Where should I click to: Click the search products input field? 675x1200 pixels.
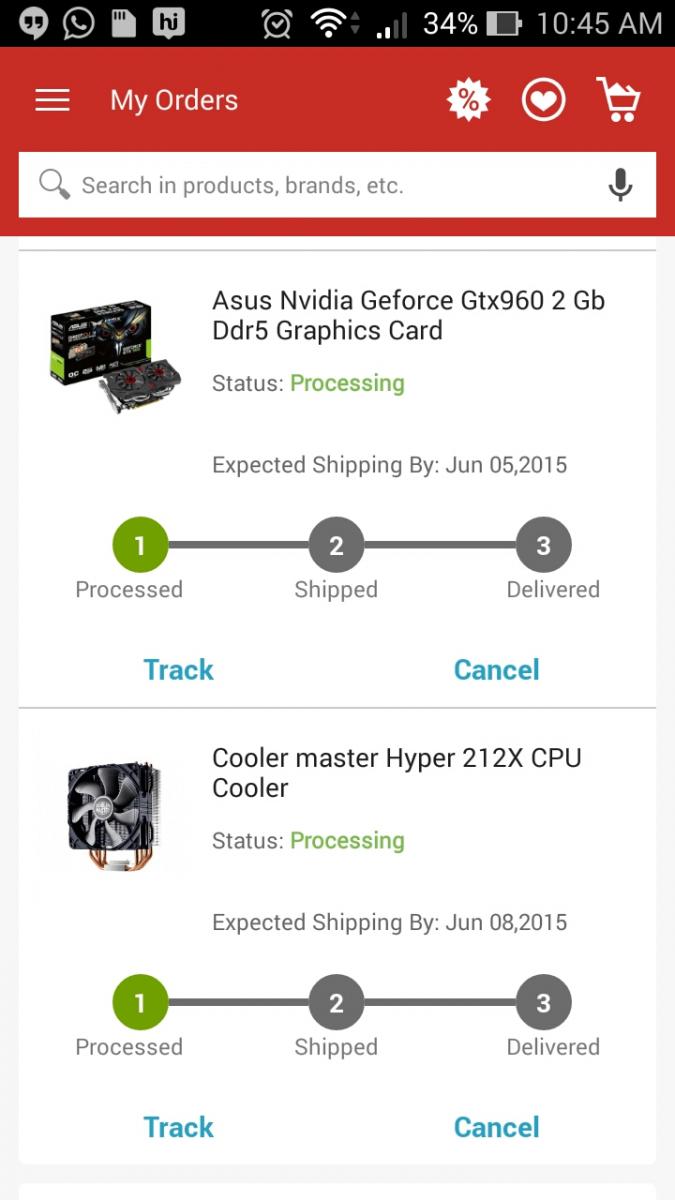[x=330, y=185]
